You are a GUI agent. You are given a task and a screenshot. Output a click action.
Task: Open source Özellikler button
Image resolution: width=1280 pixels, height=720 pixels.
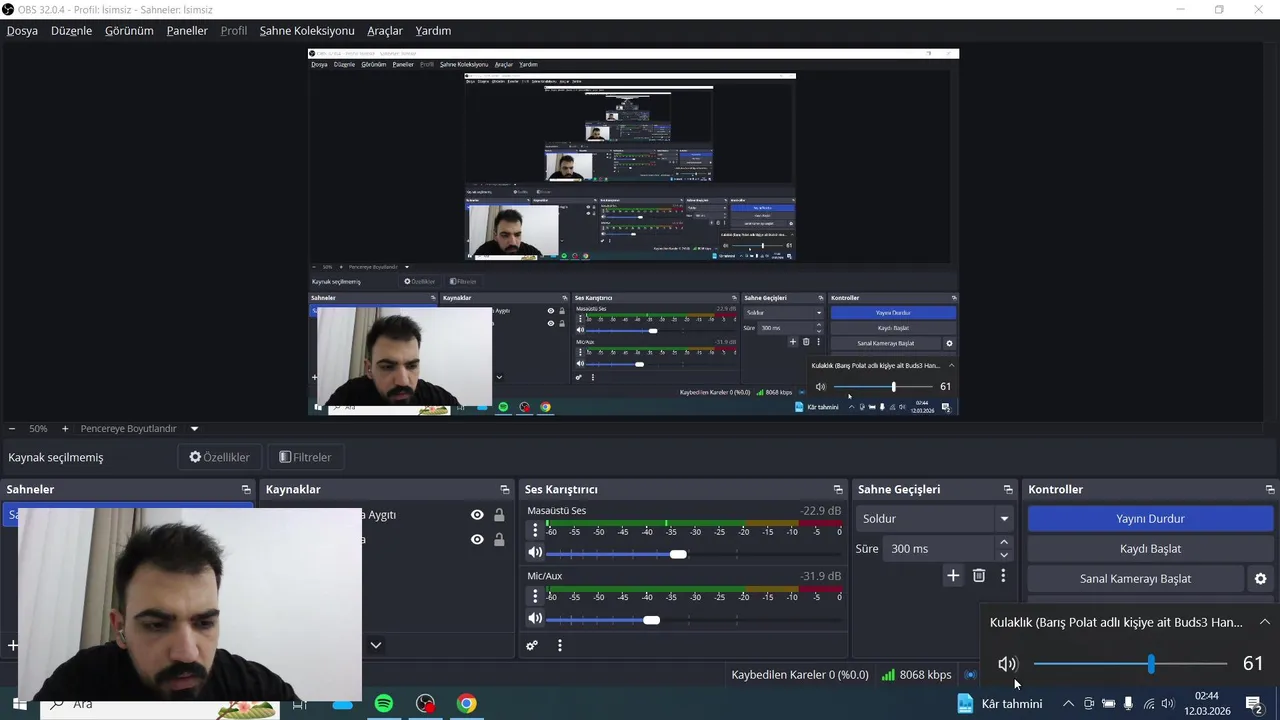[x=220, y=457]
